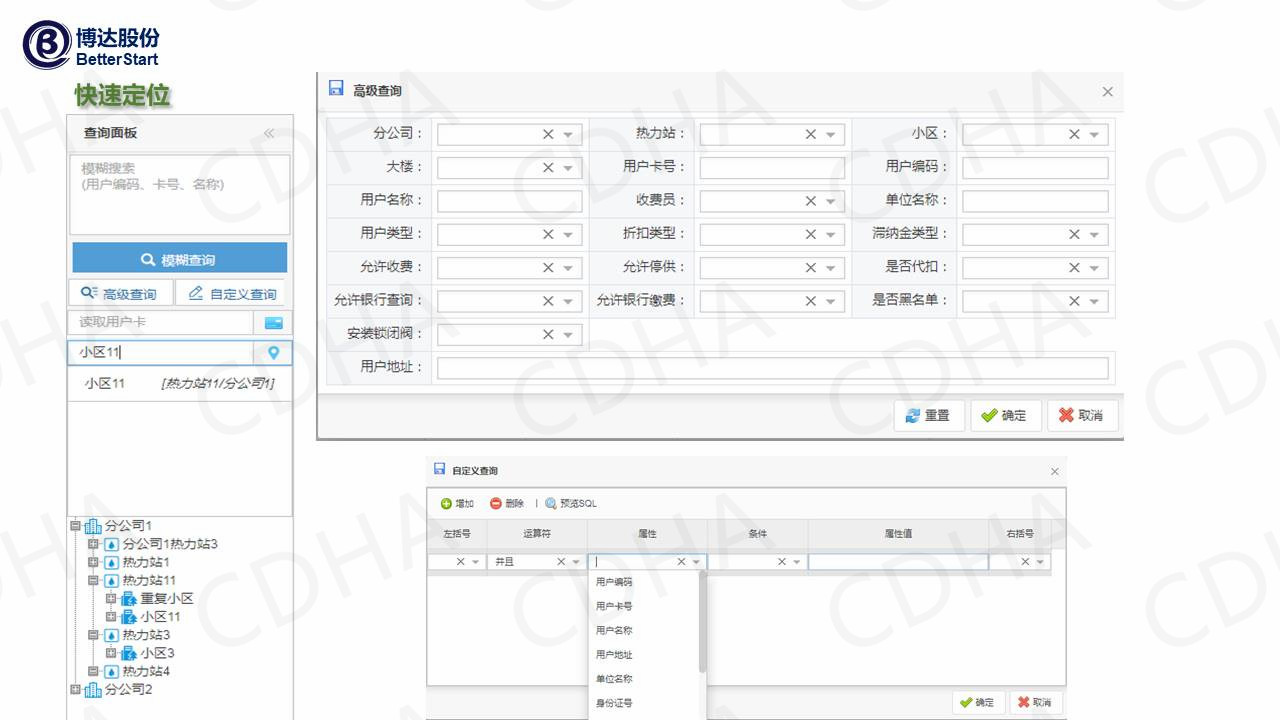This screenshot has width=1280, height=720.
Task: Click the card reader icon beside 读取用户卡
Action: [x=273, y=323]
